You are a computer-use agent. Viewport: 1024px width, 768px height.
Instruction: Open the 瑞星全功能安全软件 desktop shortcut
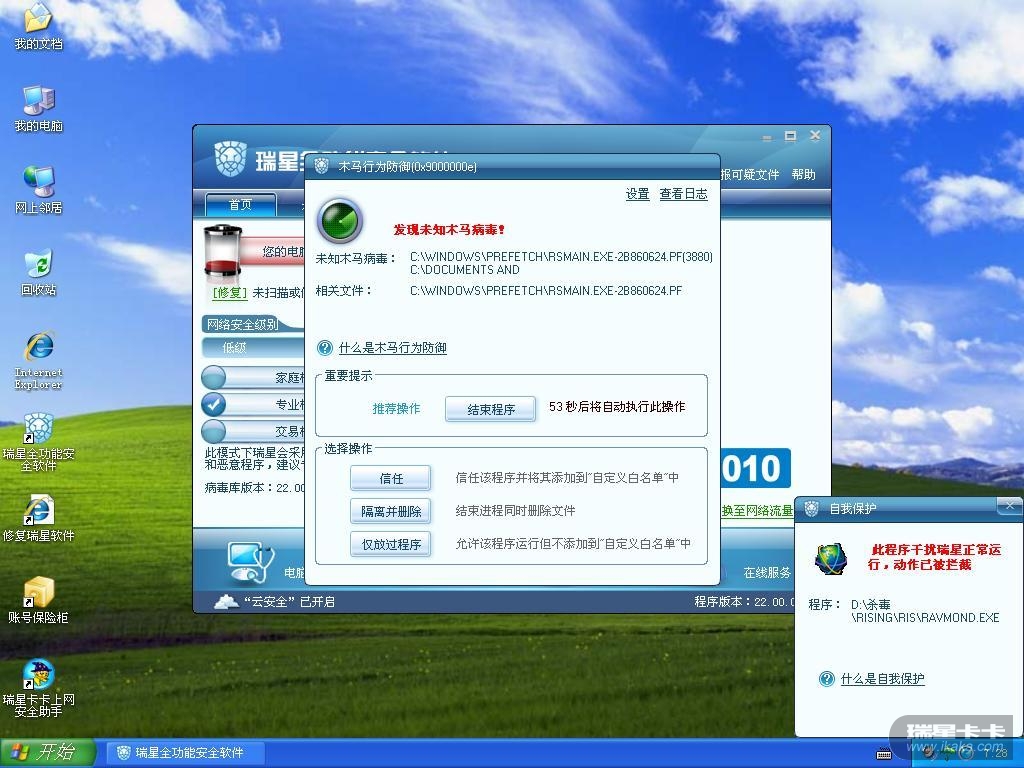pos(38,442)
